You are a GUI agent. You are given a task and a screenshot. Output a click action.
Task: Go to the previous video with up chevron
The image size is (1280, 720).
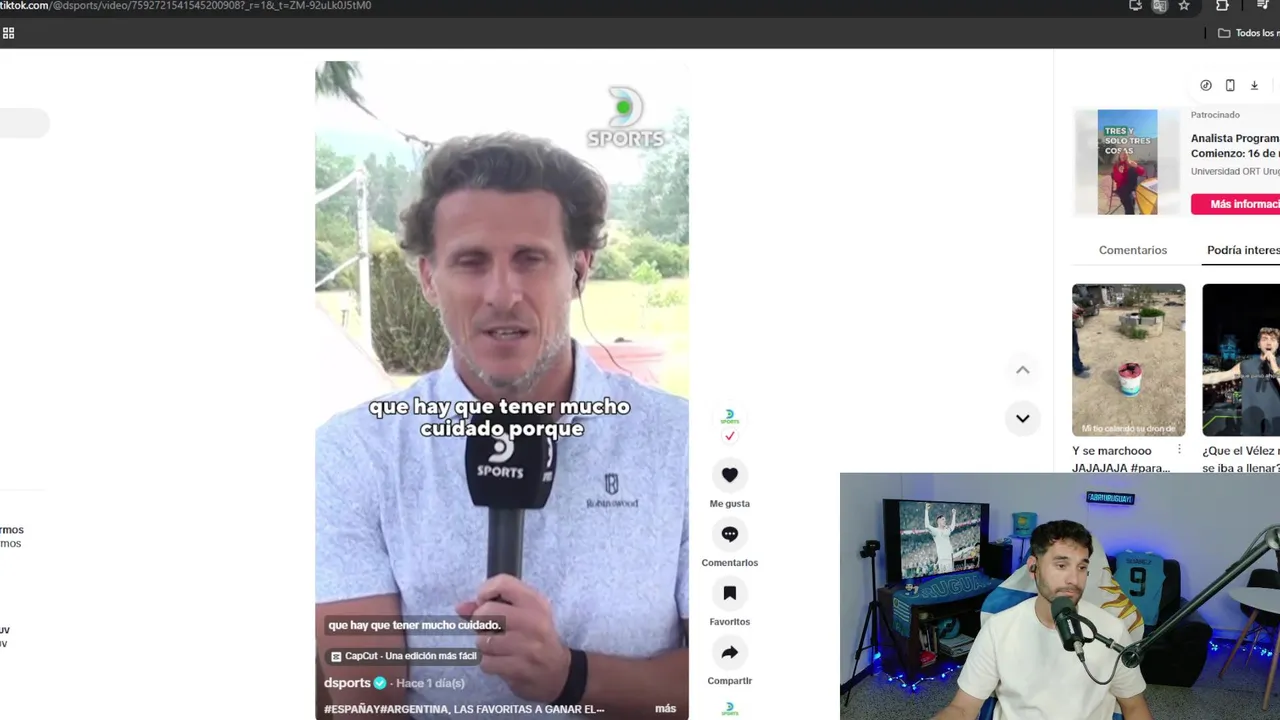[1022, 370]
